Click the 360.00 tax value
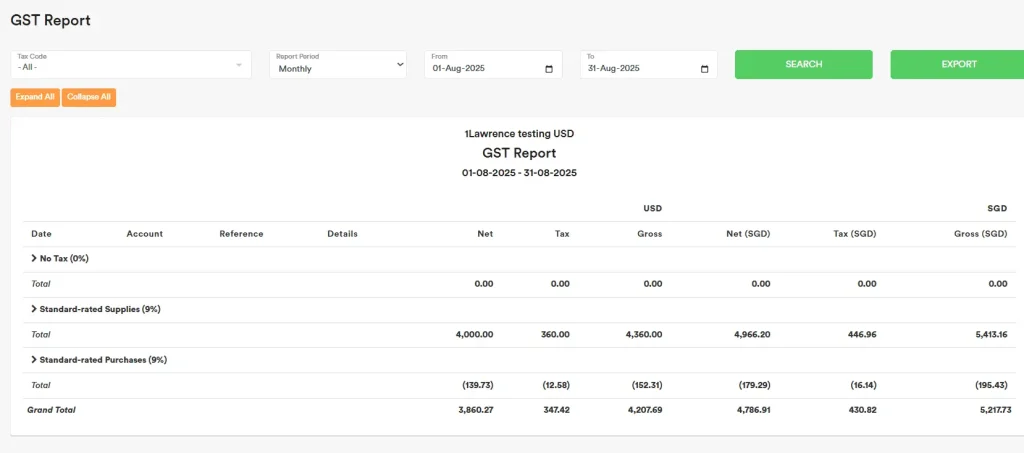 (555, 334)
